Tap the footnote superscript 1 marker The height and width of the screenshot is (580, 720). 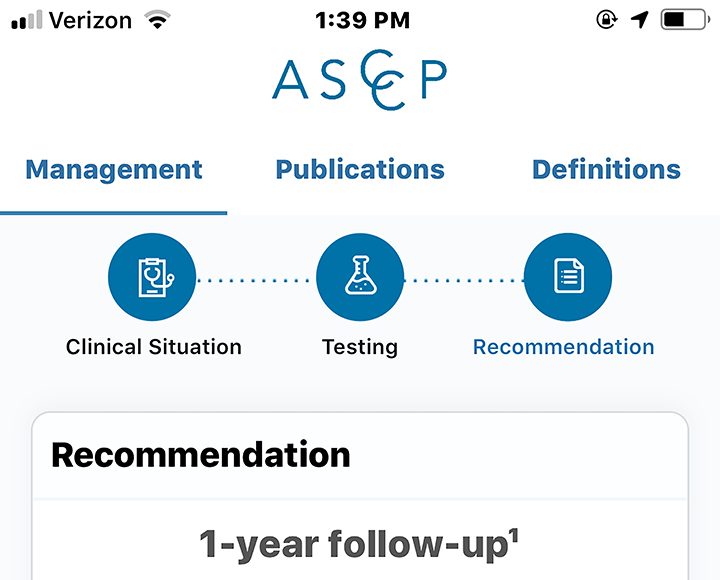click(x=514, y=536)
